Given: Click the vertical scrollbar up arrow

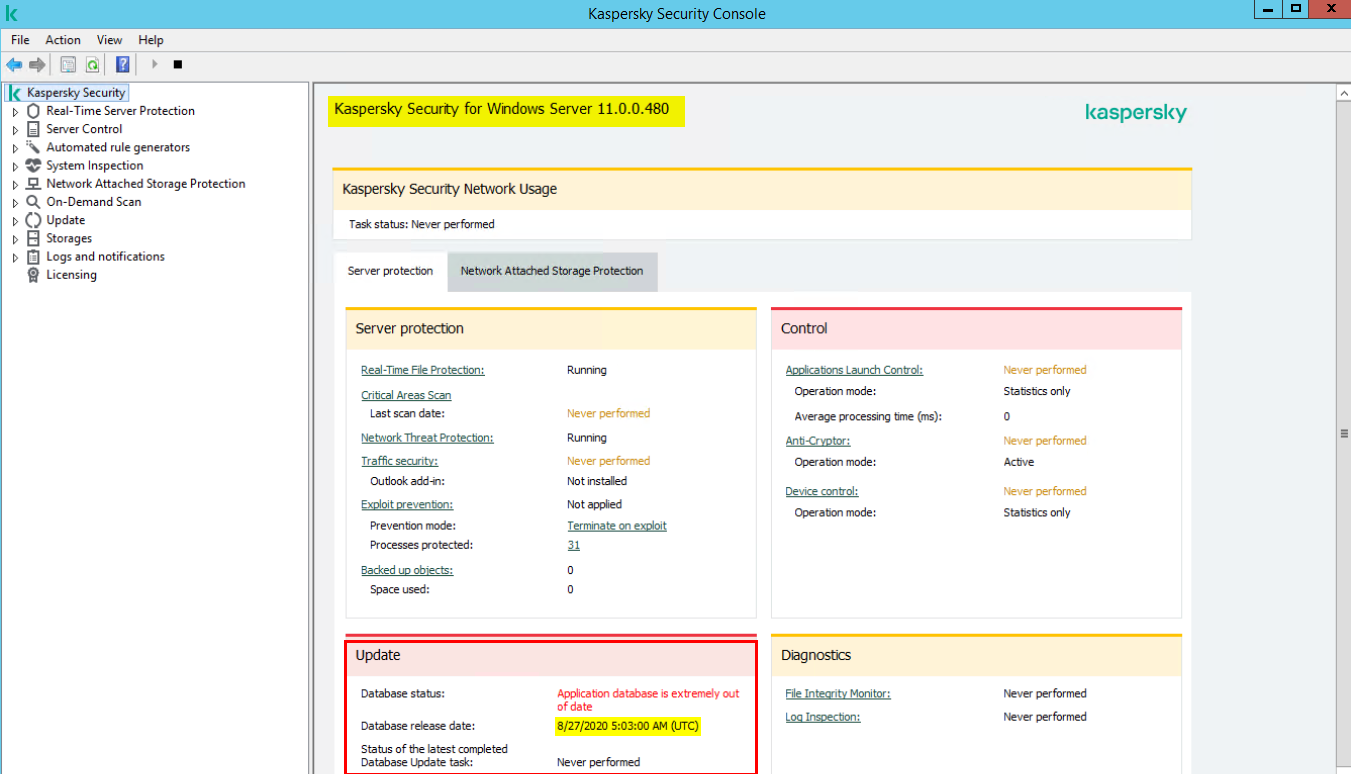Looking at the screenshot, I should tap(1343, 92).
